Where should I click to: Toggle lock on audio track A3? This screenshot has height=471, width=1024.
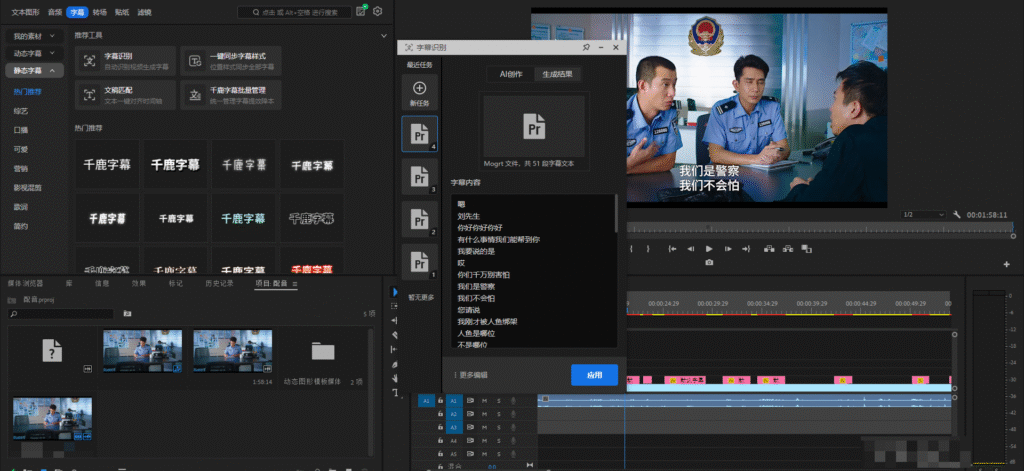[440, 427]
